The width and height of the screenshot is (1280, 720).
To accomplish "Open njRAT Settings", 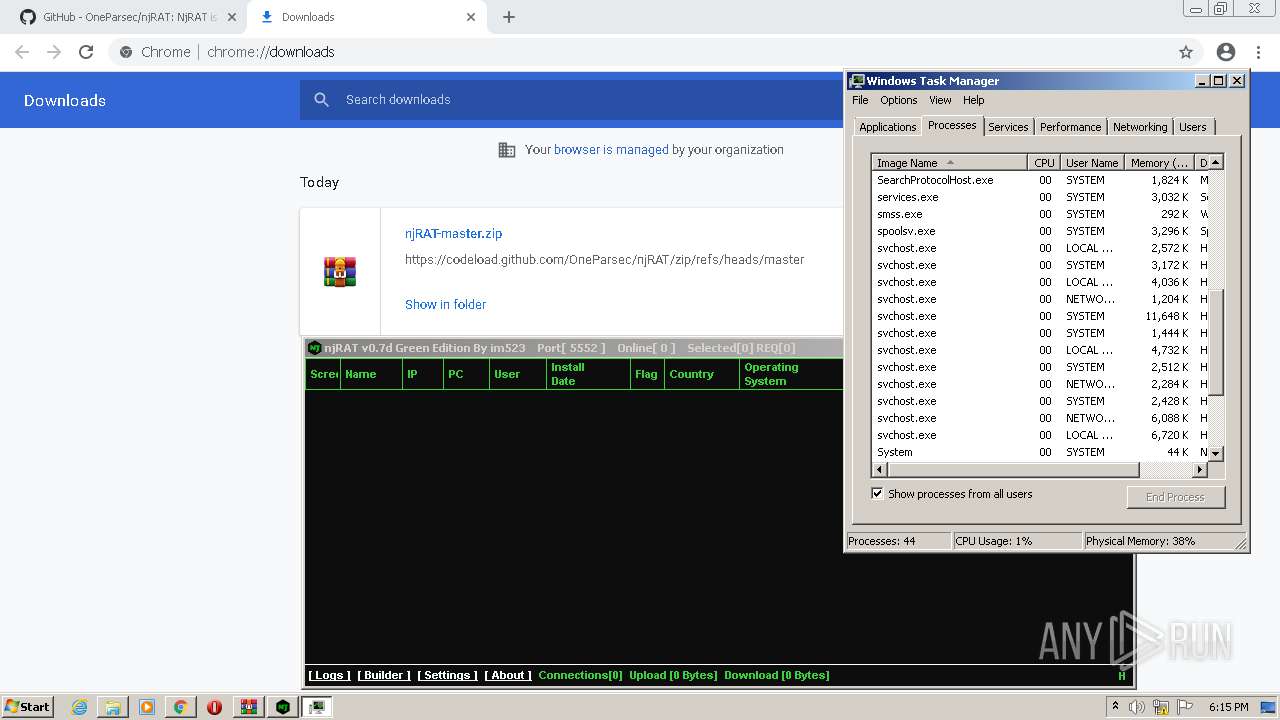I will pyautogui.click(x=447, y=675).
